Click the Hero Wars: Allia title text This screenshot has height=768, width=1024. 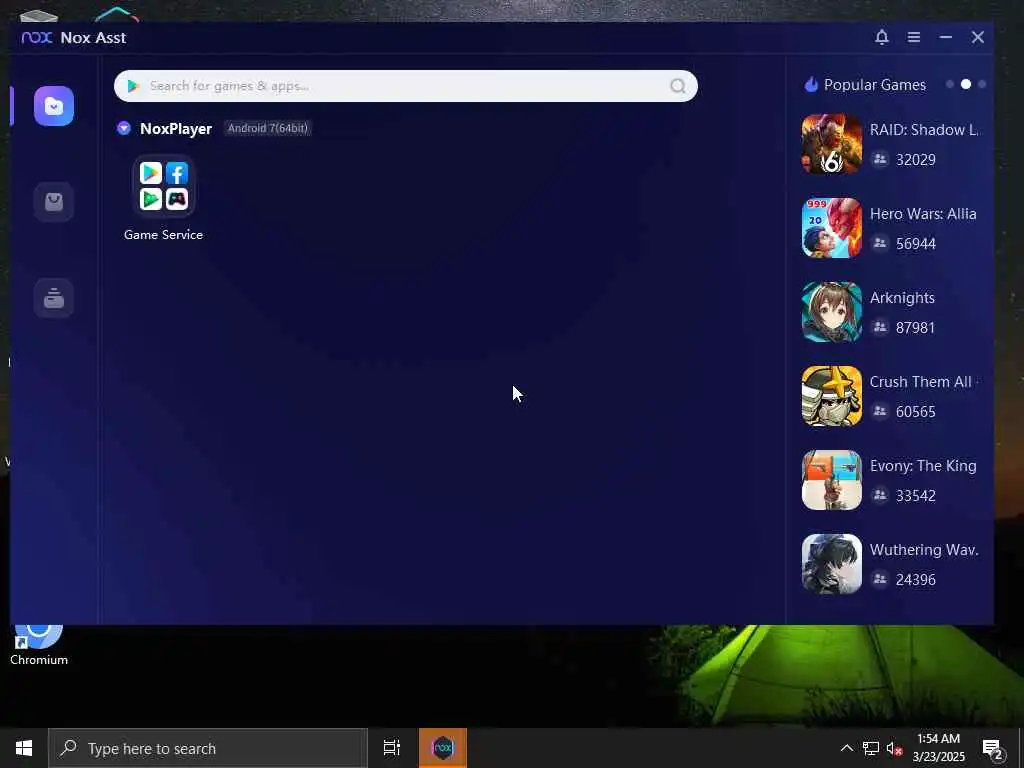(923, 214)
